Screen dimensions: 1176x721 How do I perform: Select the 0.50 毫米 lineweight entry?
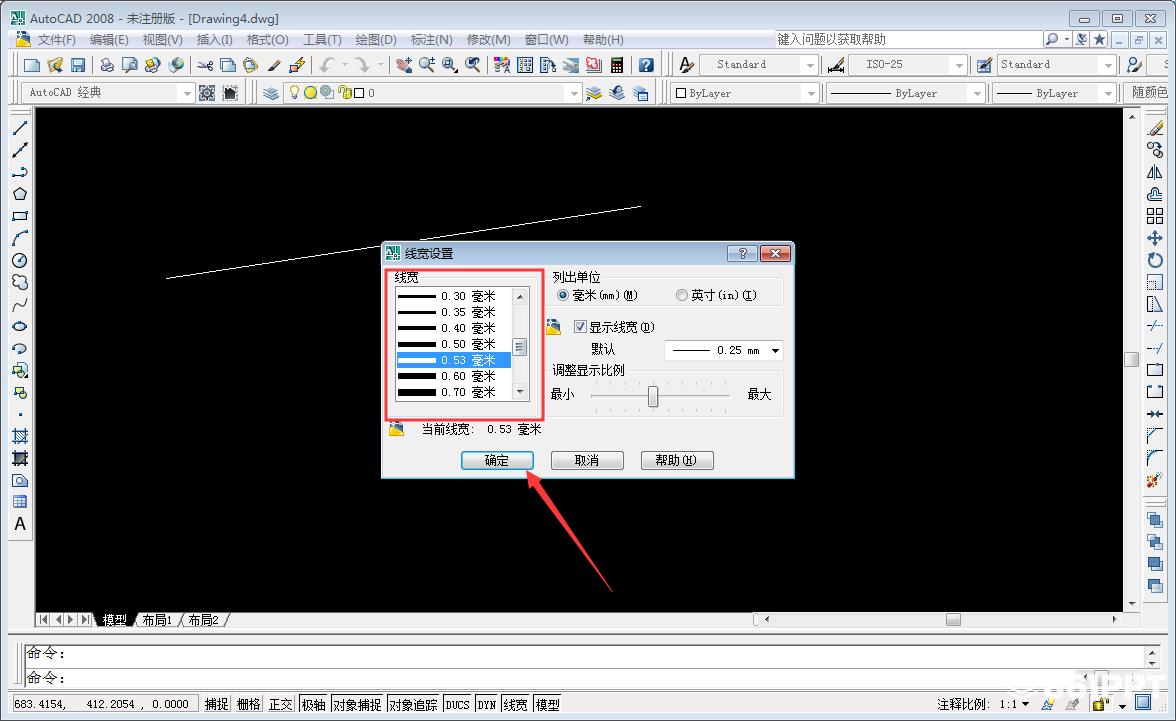click(x=454, y=344)
